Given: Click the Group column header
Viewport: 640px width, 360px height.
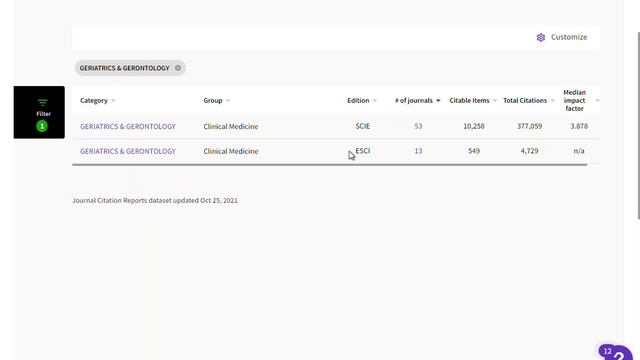Looking at the screenshot, I should pos(213,100).
